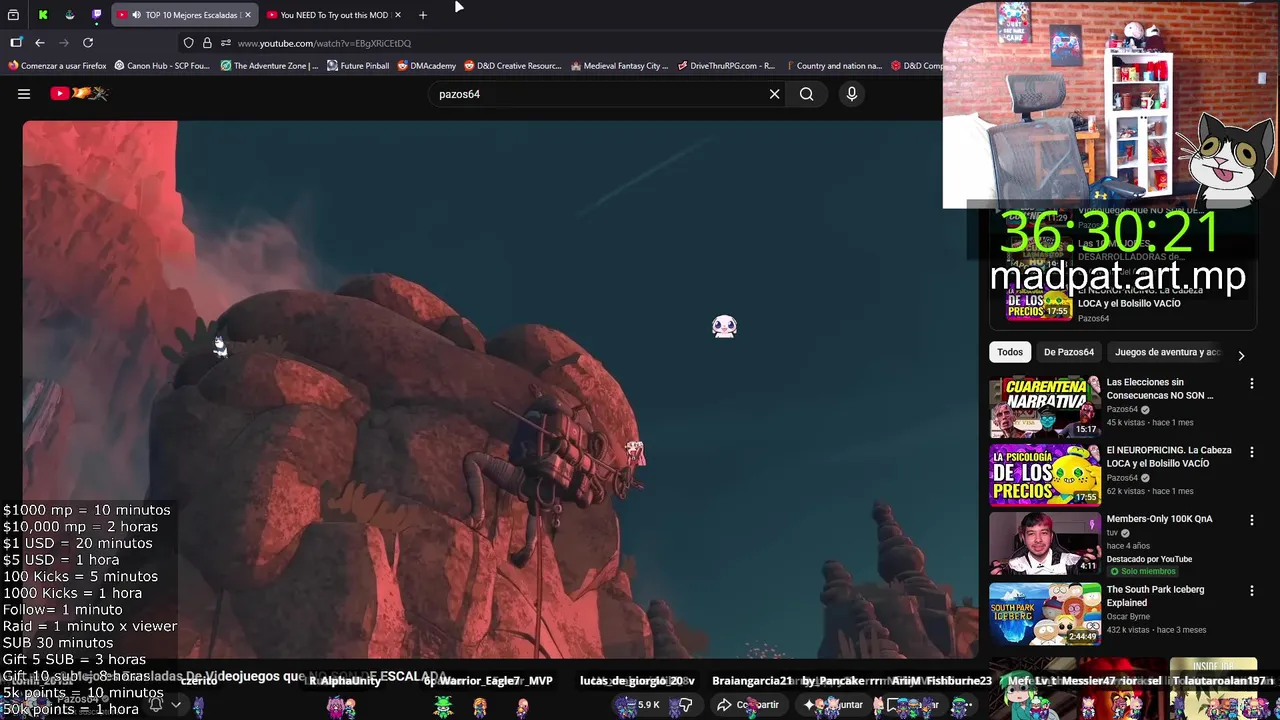Open 'The Adventure Zone' bookmark
Viewport: 1280px width, 720px height.
coord(269,66)
